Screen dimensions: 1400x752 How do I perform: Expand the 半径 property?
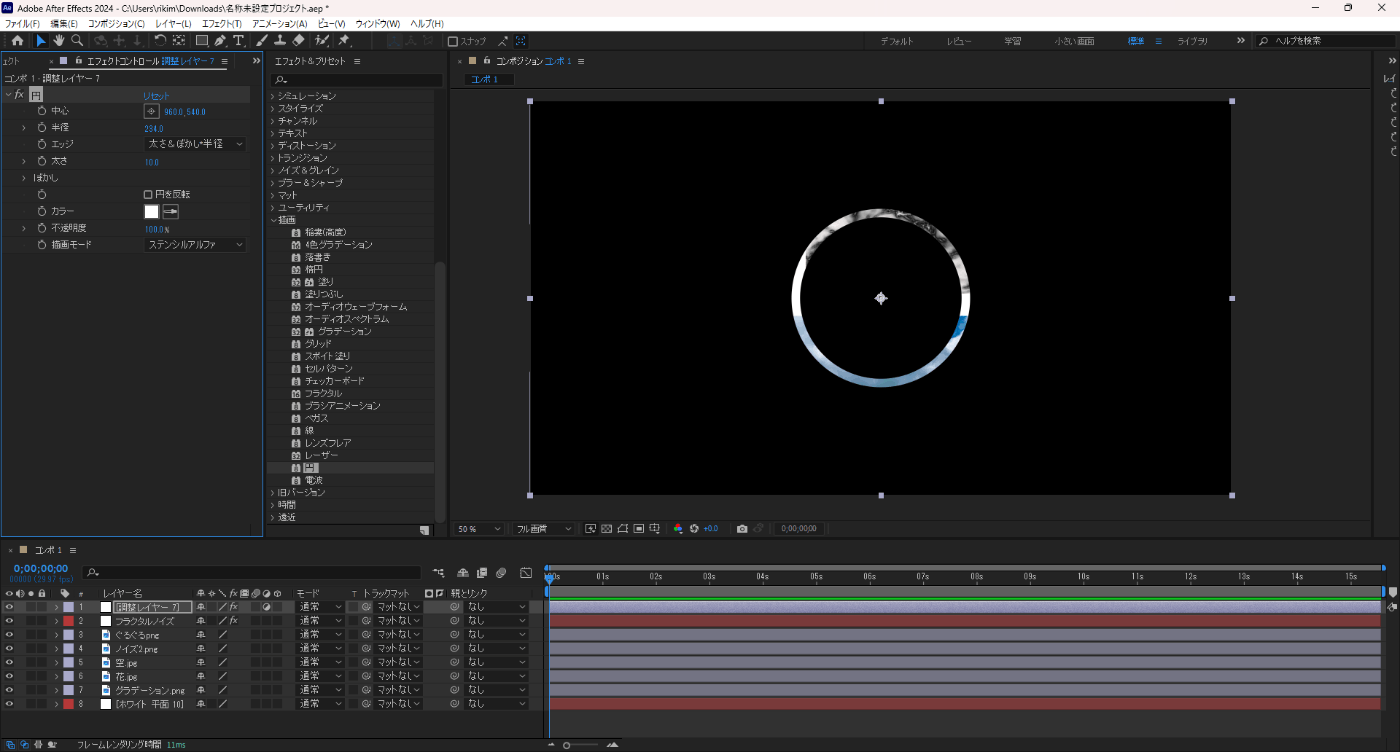pyautogui.click(x=24, y=128)
